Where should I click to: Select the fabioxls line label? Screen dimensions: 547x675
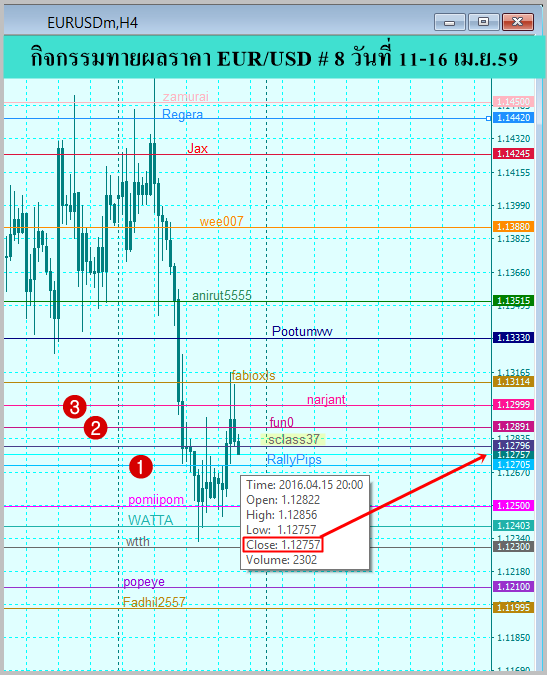pos(253,376)
